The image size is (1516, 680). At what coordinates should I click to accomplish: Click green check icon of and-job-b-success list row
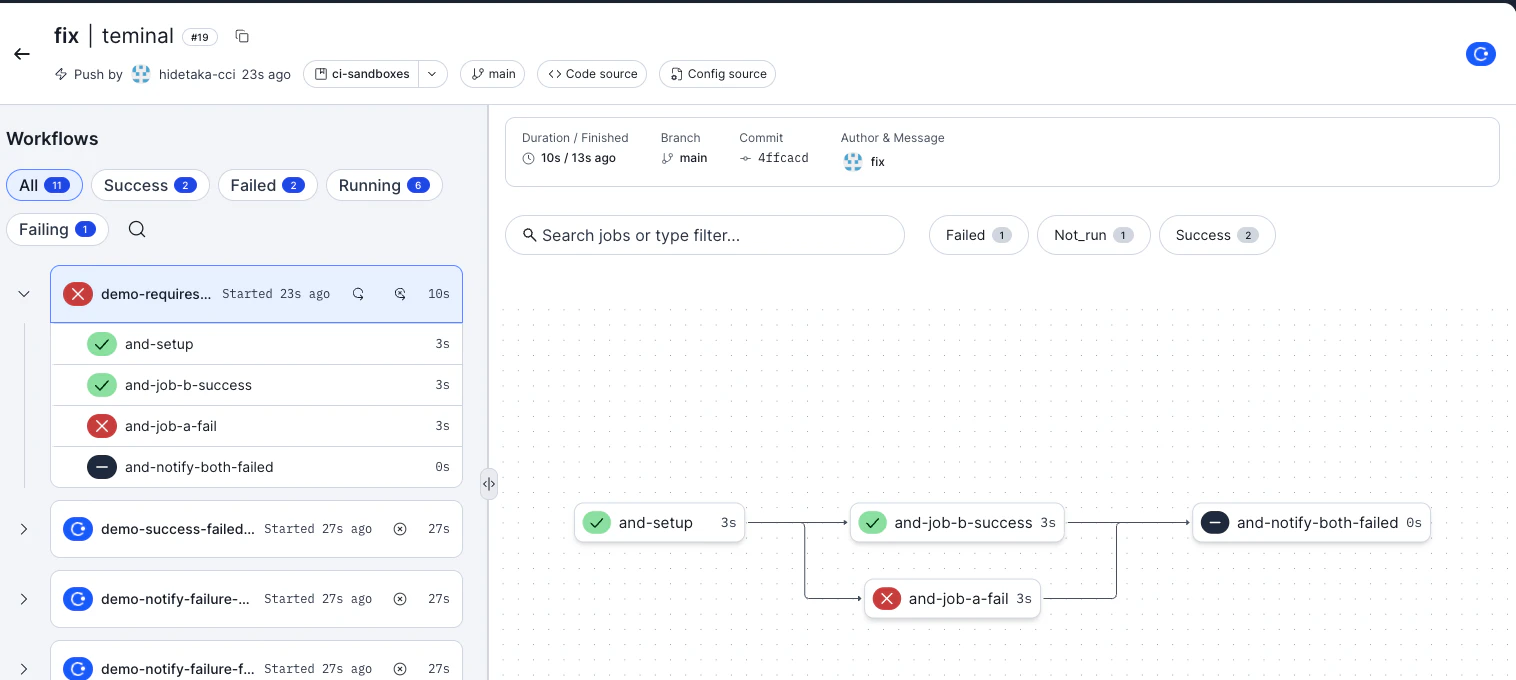click(102, 385)
